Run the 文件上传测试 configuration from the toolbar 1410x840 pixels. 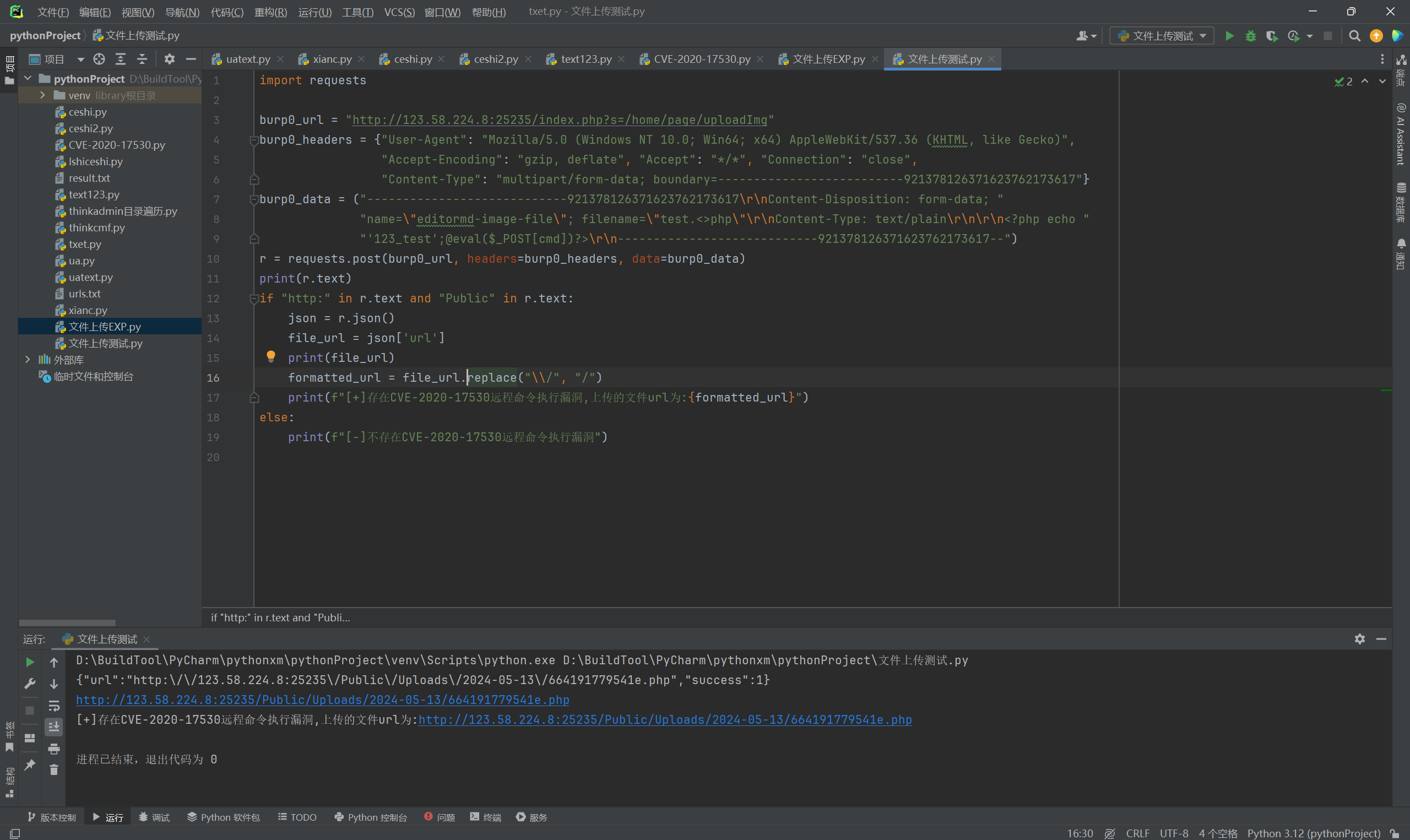coord(1229,36)
